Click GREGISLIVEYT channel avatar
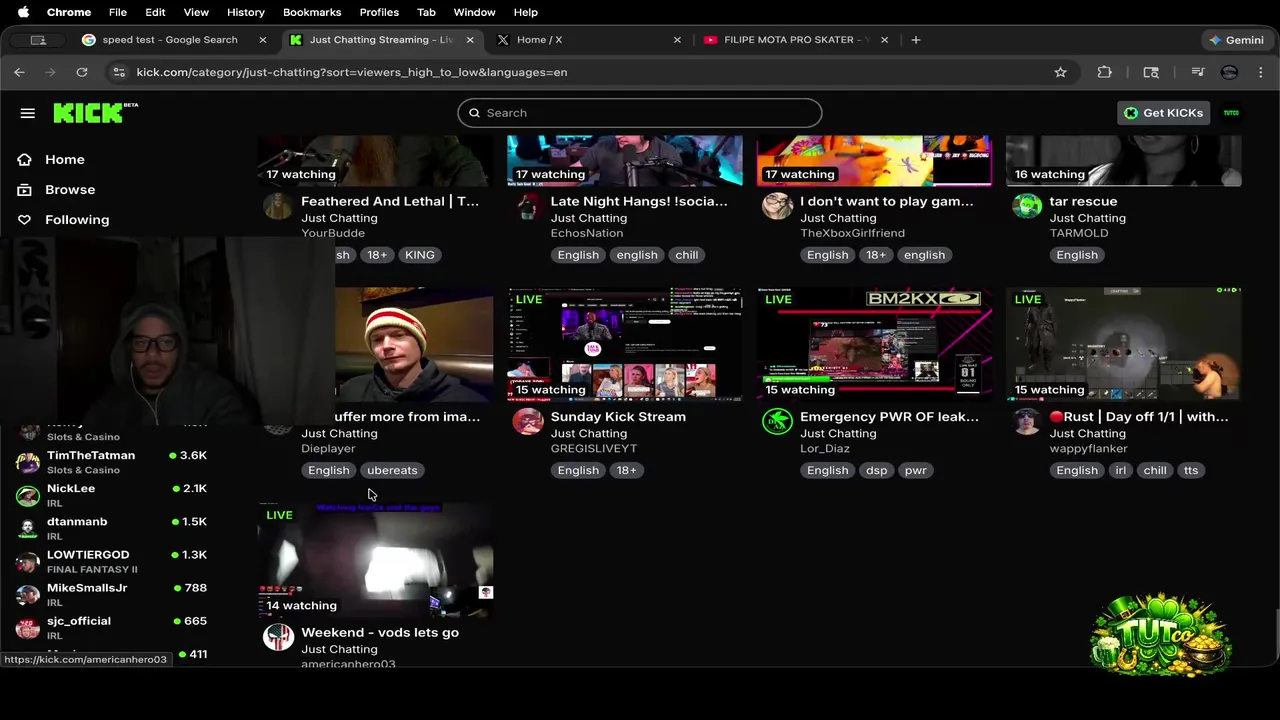Screen dimensions: 1280x720 (x=527, y=421)
